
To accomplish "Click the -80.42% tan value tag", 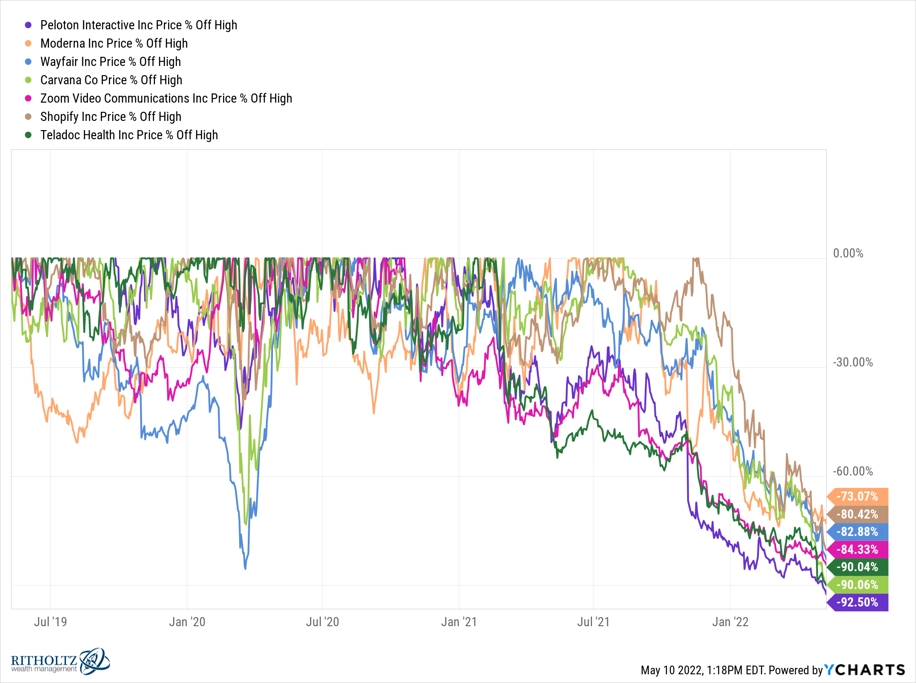I will (x=857, y=514).
